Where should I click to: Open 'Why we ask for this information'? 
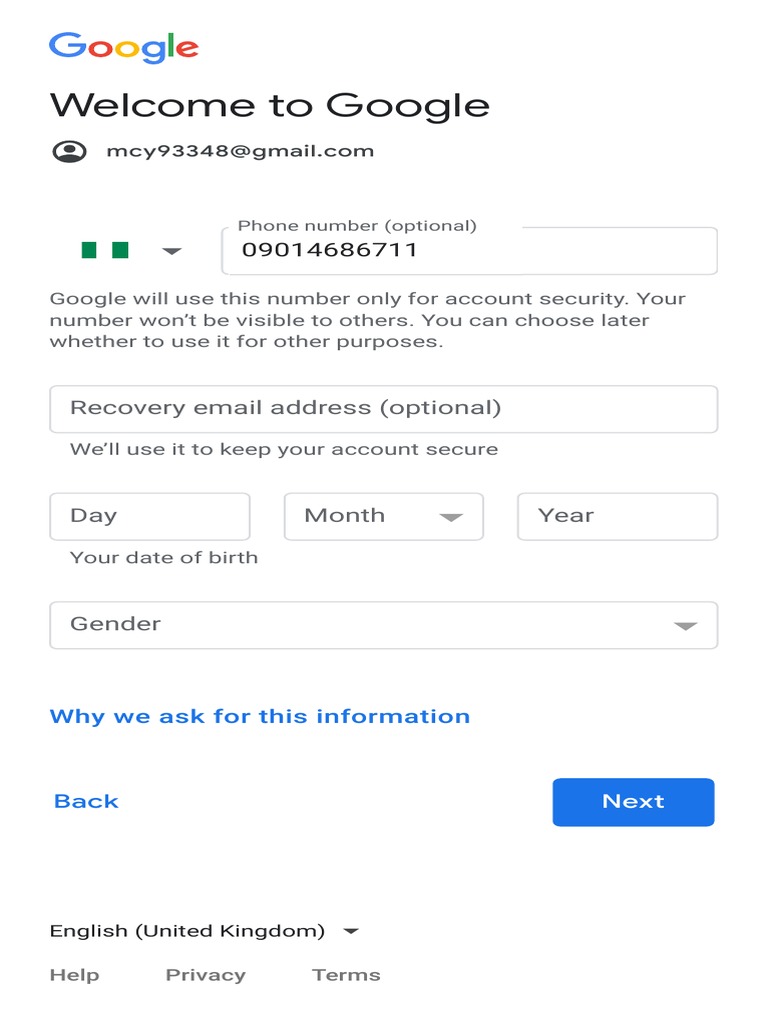coord(259,716)
